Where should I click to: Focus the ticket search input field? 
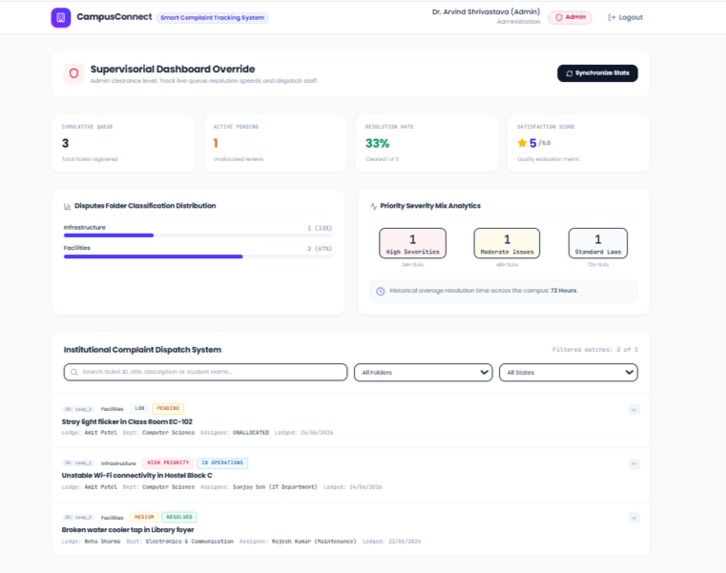pyautogui.click(x=206, y=372)
